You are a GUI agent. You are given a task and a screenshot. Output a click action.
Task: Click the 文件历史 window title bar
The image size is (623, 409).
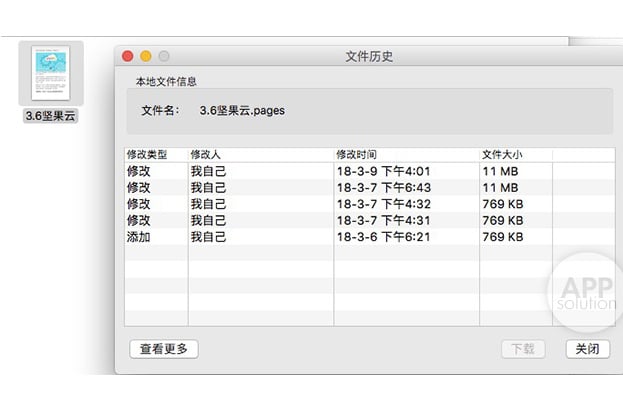tap(369, 56)
